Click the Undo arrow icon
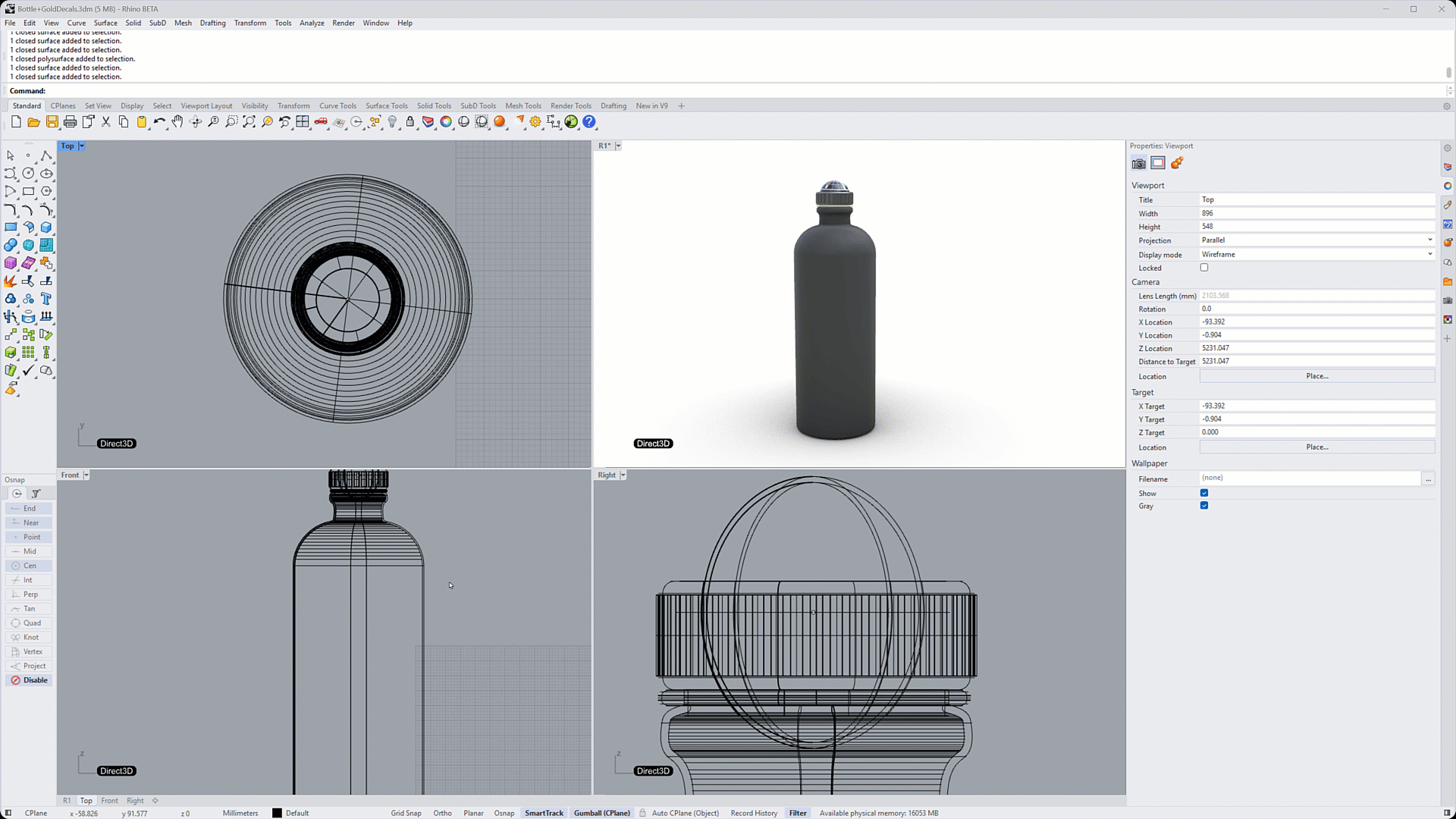The image size is (1456, 819). (159, 122)
